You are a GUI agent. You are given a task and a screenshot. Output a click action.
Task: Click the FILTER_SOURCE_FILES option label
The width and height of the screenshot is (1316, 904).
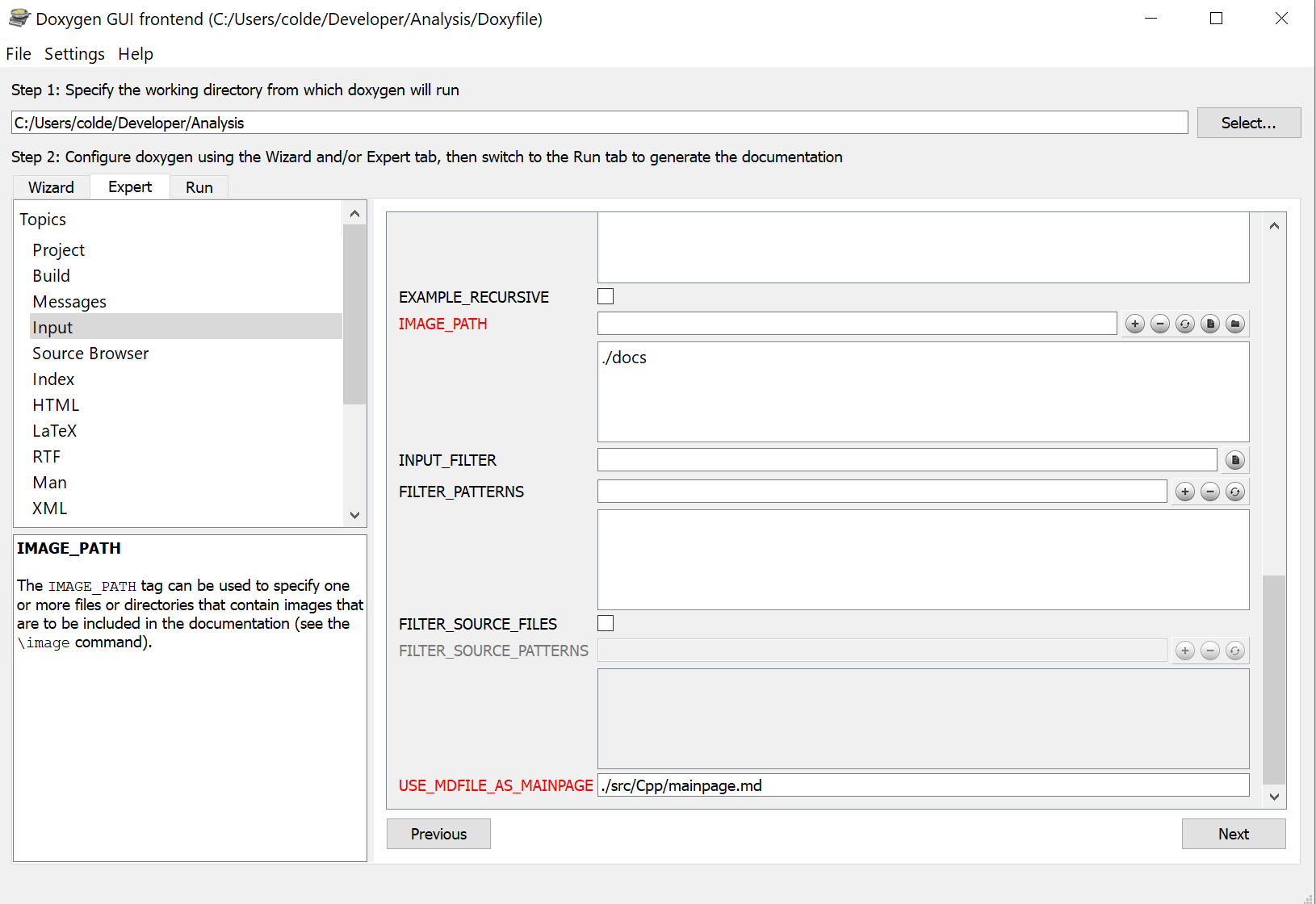(478, 624)
